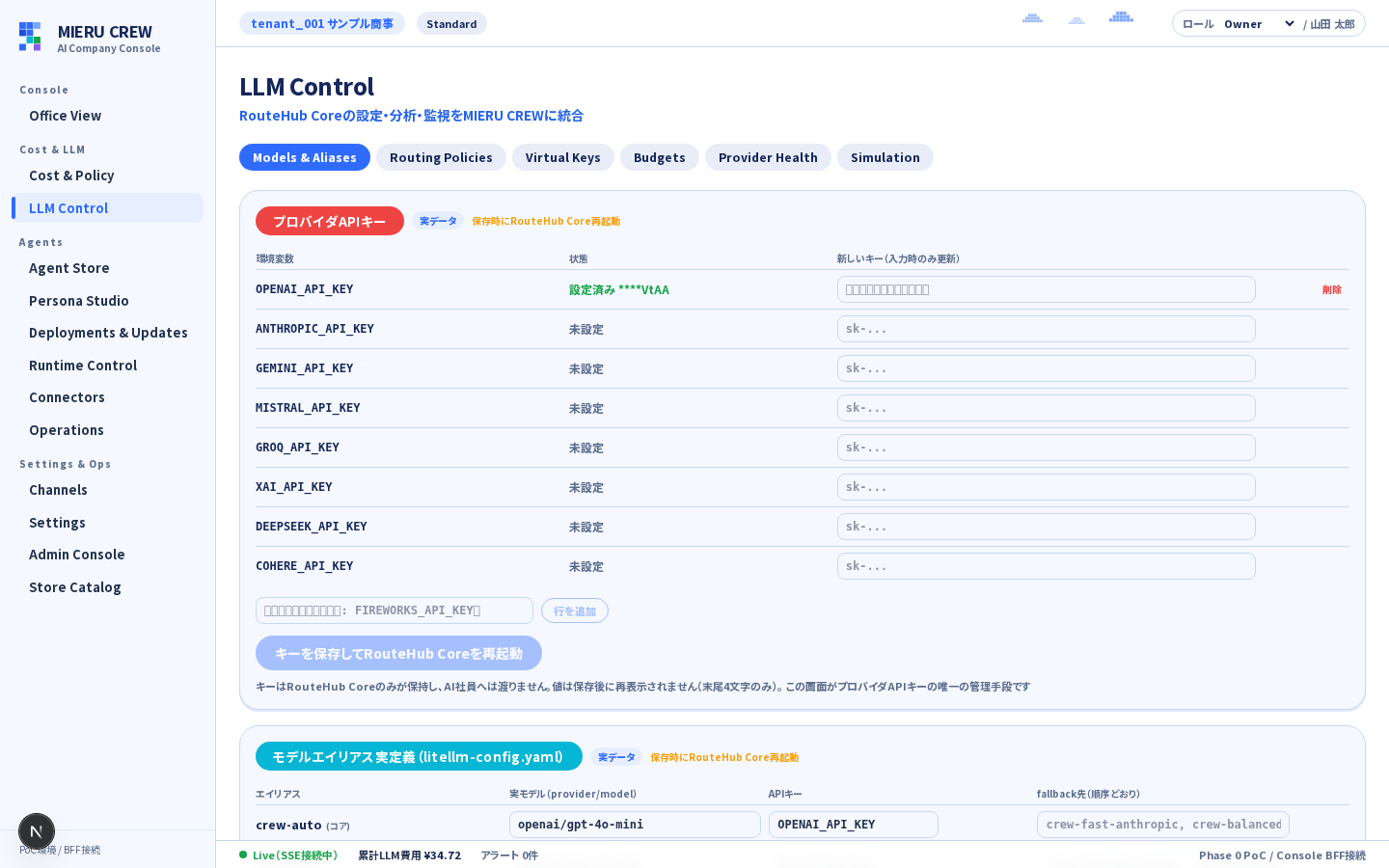Click the MISTRAL_API_KEY new key input
Image resolution: width=1389 pixels, height=868 pixels.
[1047, 408]
